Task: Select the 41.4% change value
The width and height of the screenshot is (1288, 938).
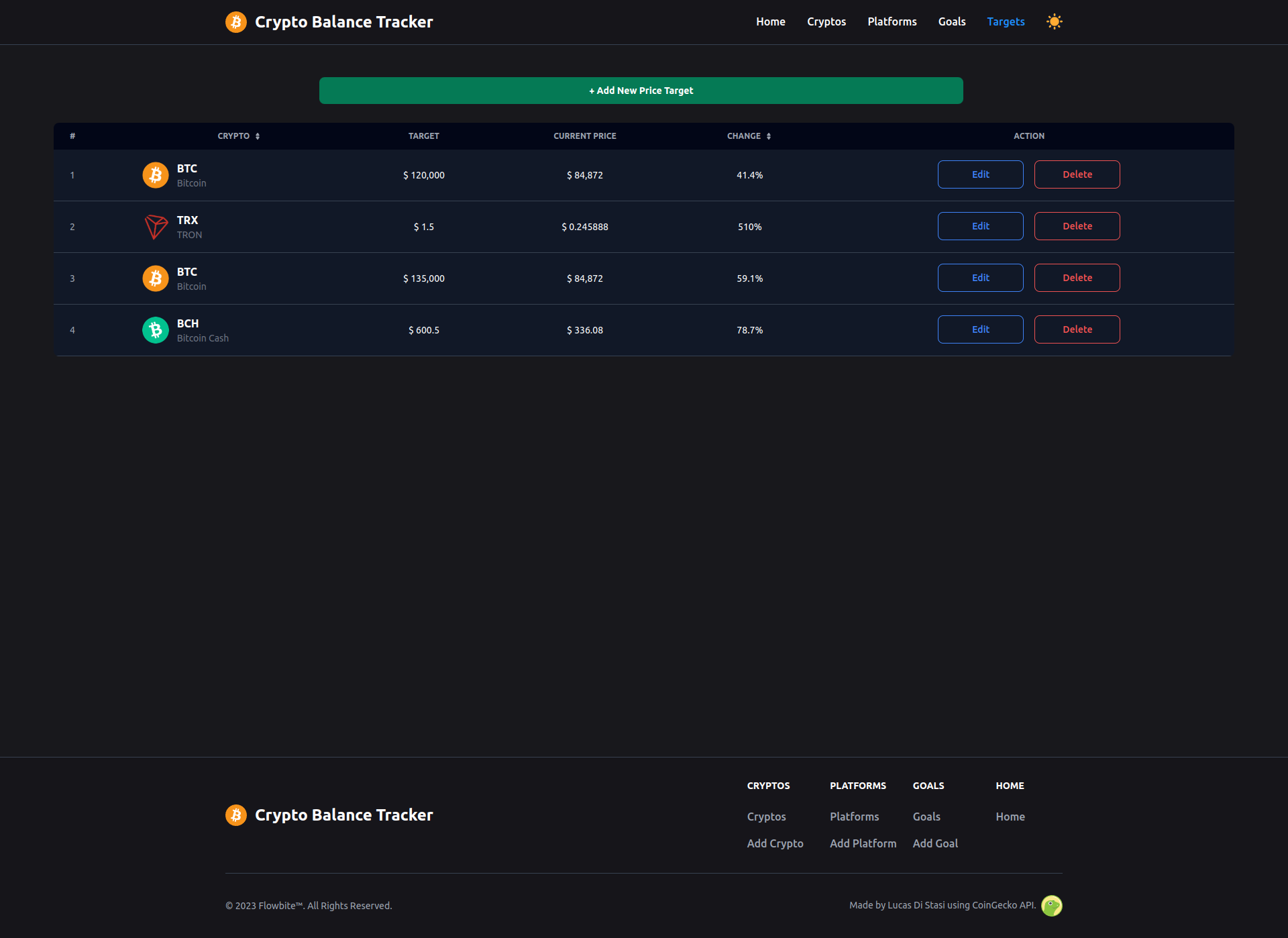Action: (750, 175)
